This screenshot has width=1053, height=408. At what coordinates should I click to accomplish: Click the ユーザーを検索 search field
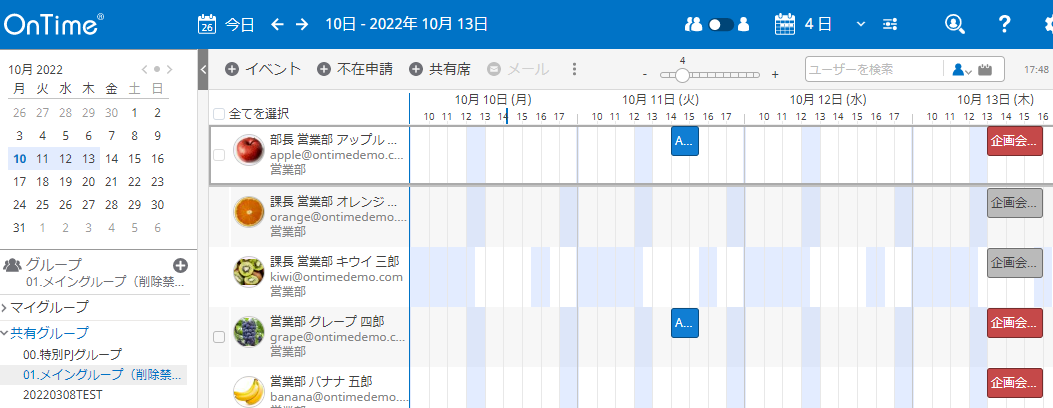[873, 69]
